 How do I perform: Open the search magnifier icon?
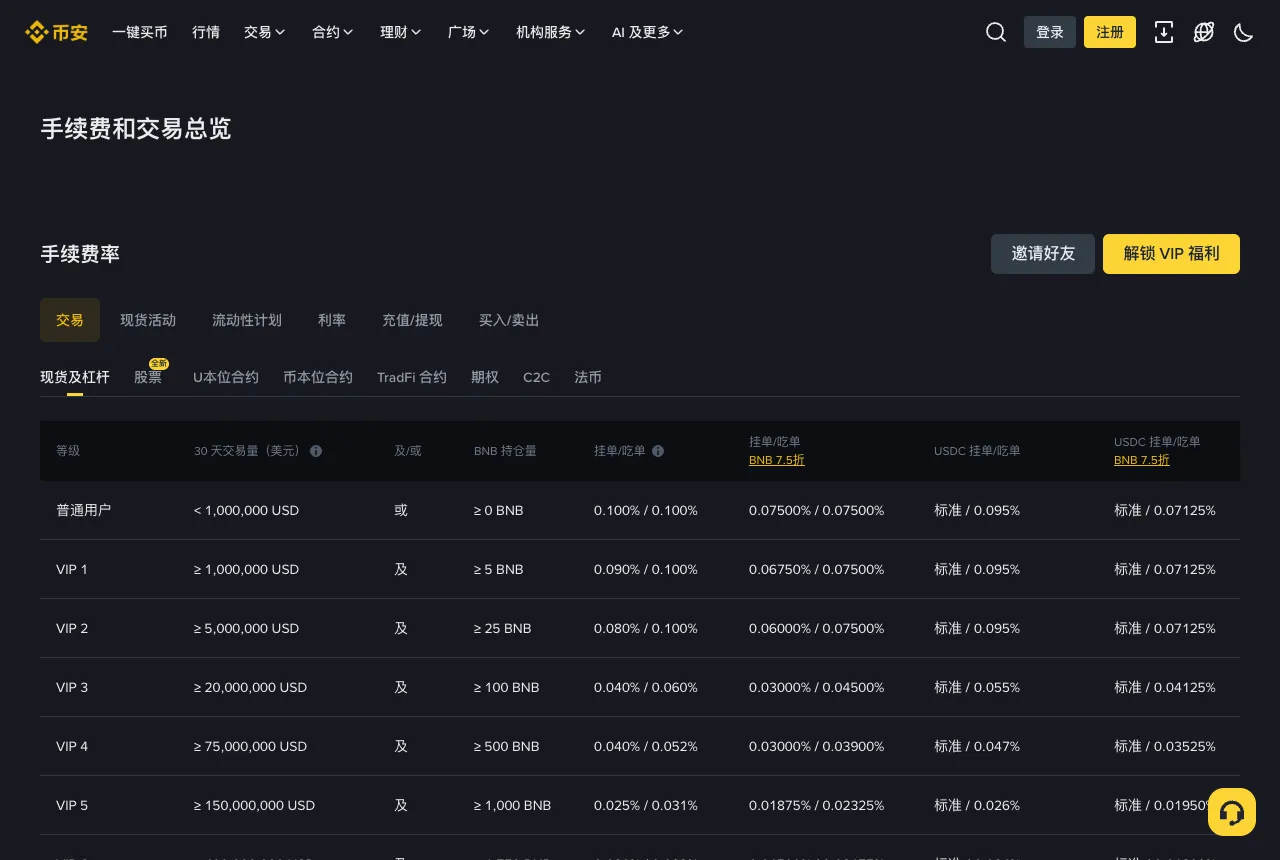996,32
